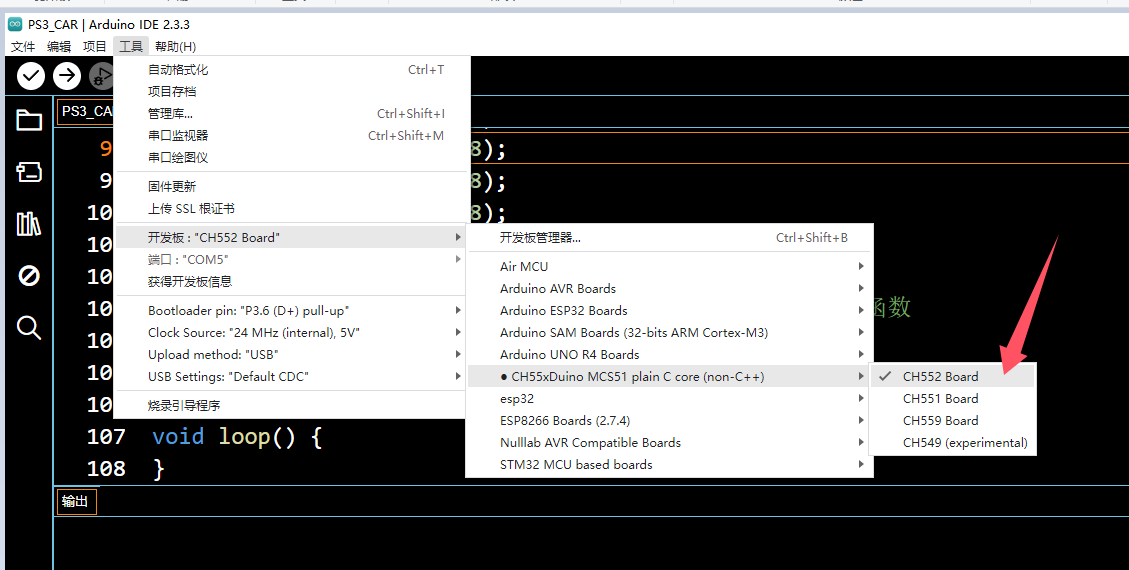Open the Search magnifier sidebar icon
This screenshot has width=1129, height=570.
pyautogui.click(x=29, y=328)
